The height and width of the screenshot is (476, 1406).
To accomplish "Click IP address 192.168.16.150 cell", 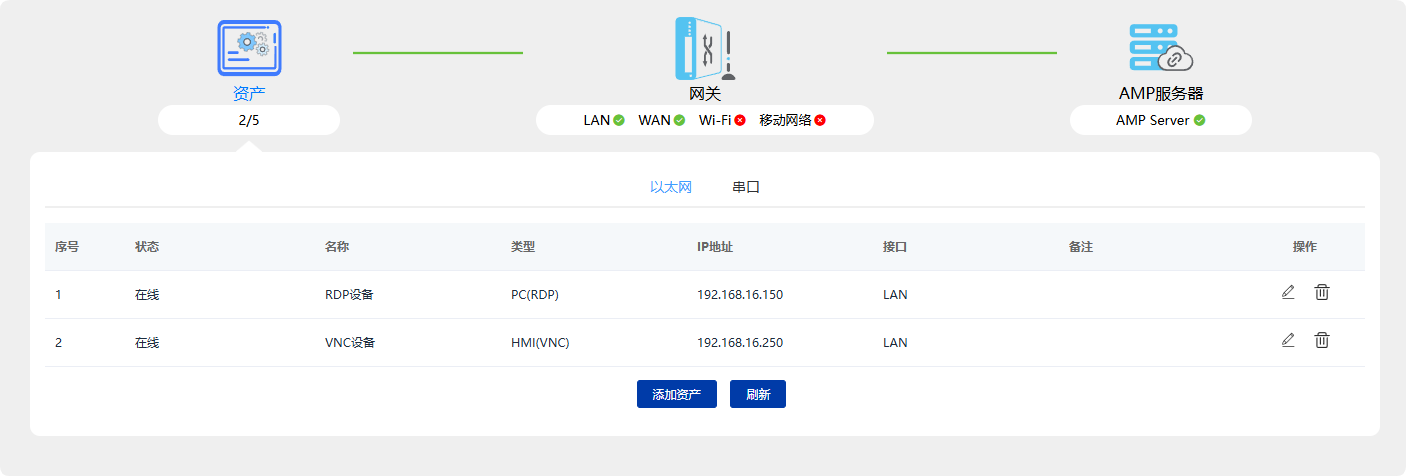I will [x=740, y=295].
